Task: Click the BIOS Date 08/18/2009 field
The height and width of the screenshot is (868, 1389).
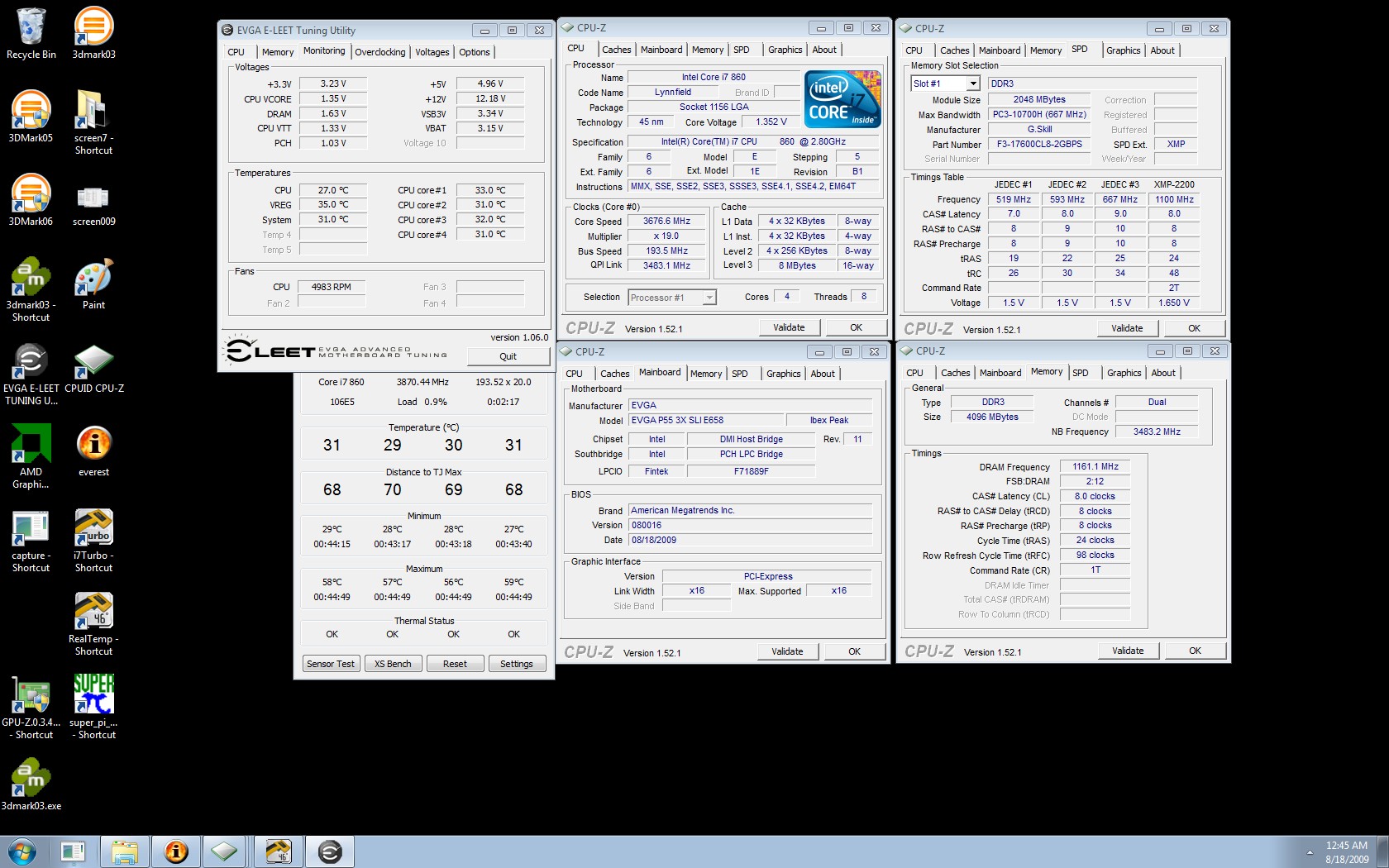Action: tap(750, 540)
